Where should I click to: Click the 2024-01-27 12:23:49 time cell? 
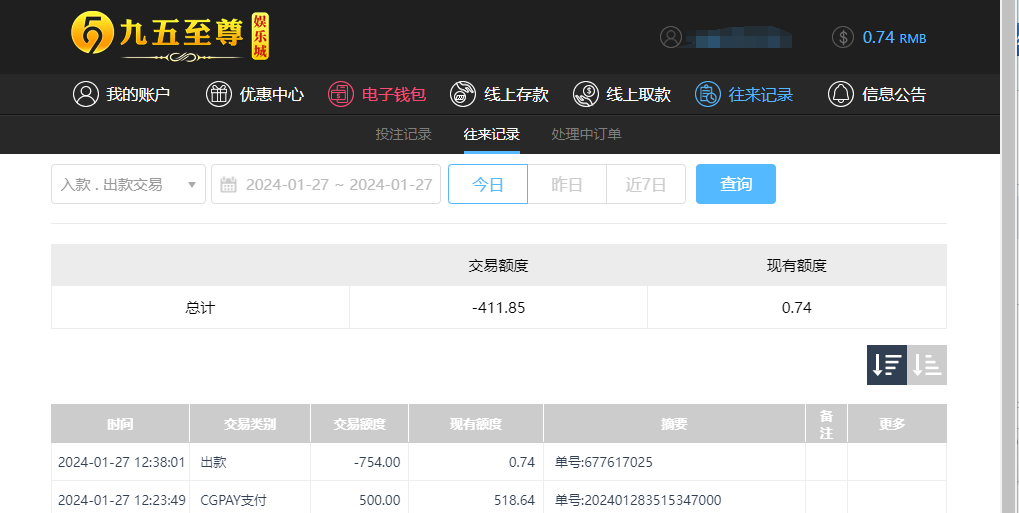pyautogui.click(x=121, y=500)
